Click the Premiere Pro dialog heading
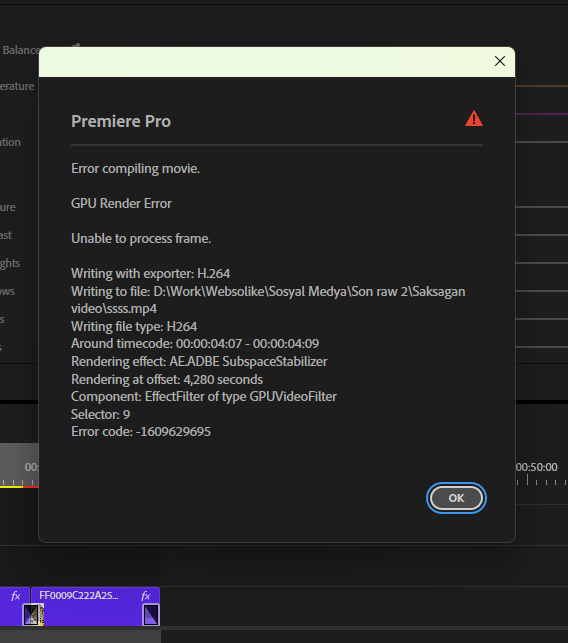The width and height of the screenshot is (568, 643). coord(121,121)
